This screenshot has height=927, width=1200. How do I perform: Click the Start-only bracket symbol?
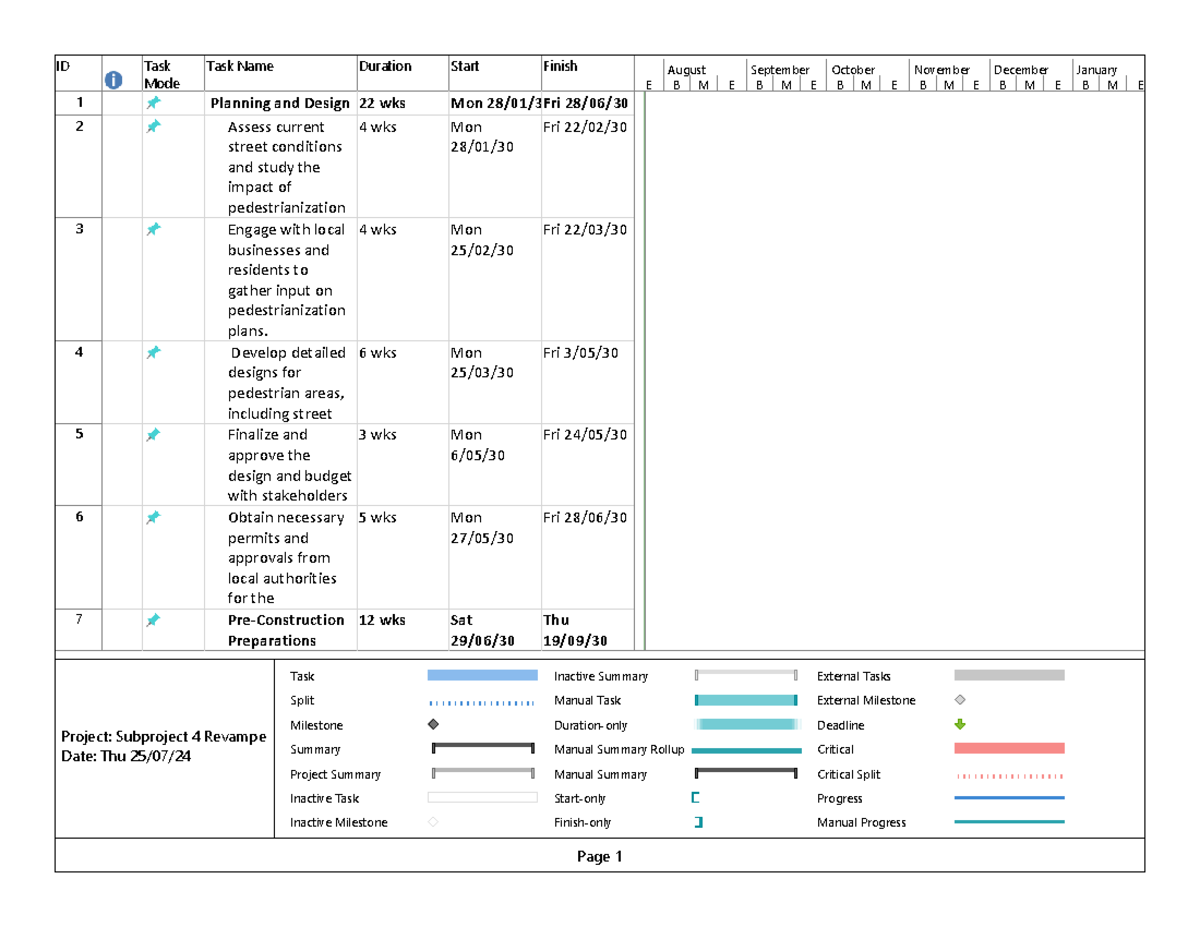[696, 799]
